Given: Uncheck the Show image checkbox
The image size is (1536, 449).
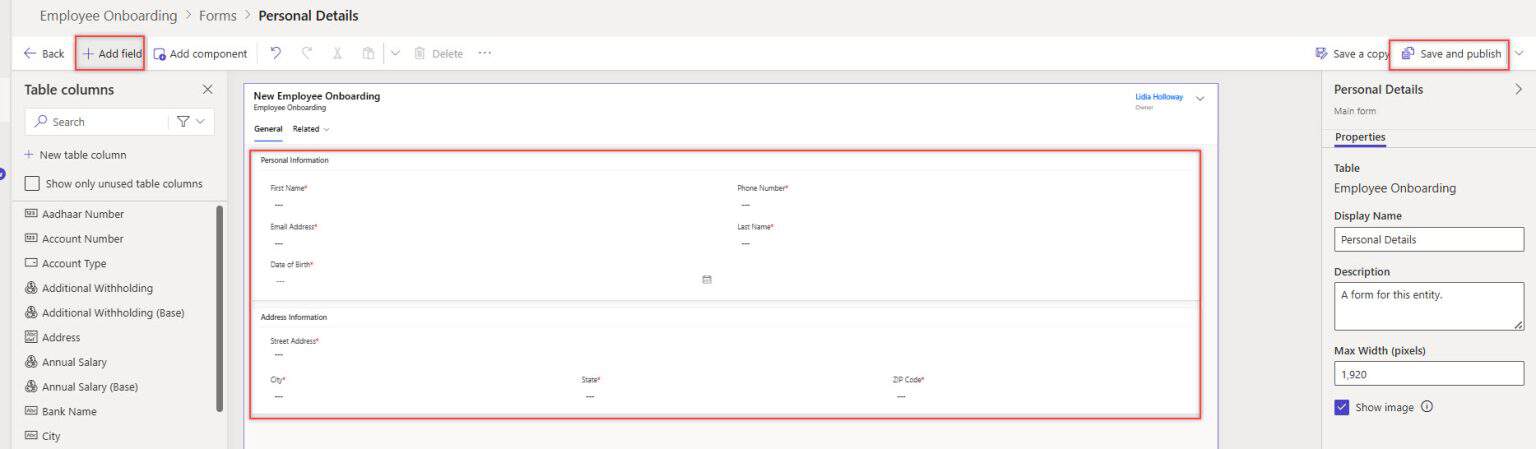Looking at the screenshot, I should 1342,407.
